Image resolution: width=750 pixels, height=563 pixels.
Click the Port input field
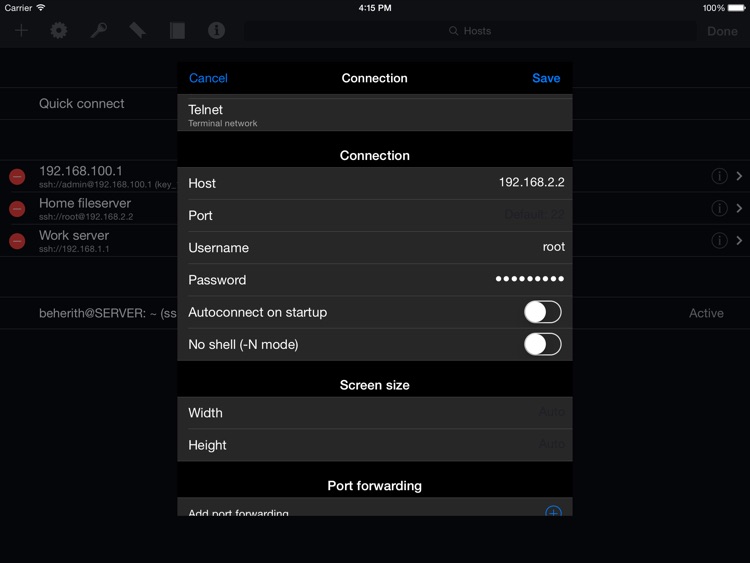[x=375, y=215]
